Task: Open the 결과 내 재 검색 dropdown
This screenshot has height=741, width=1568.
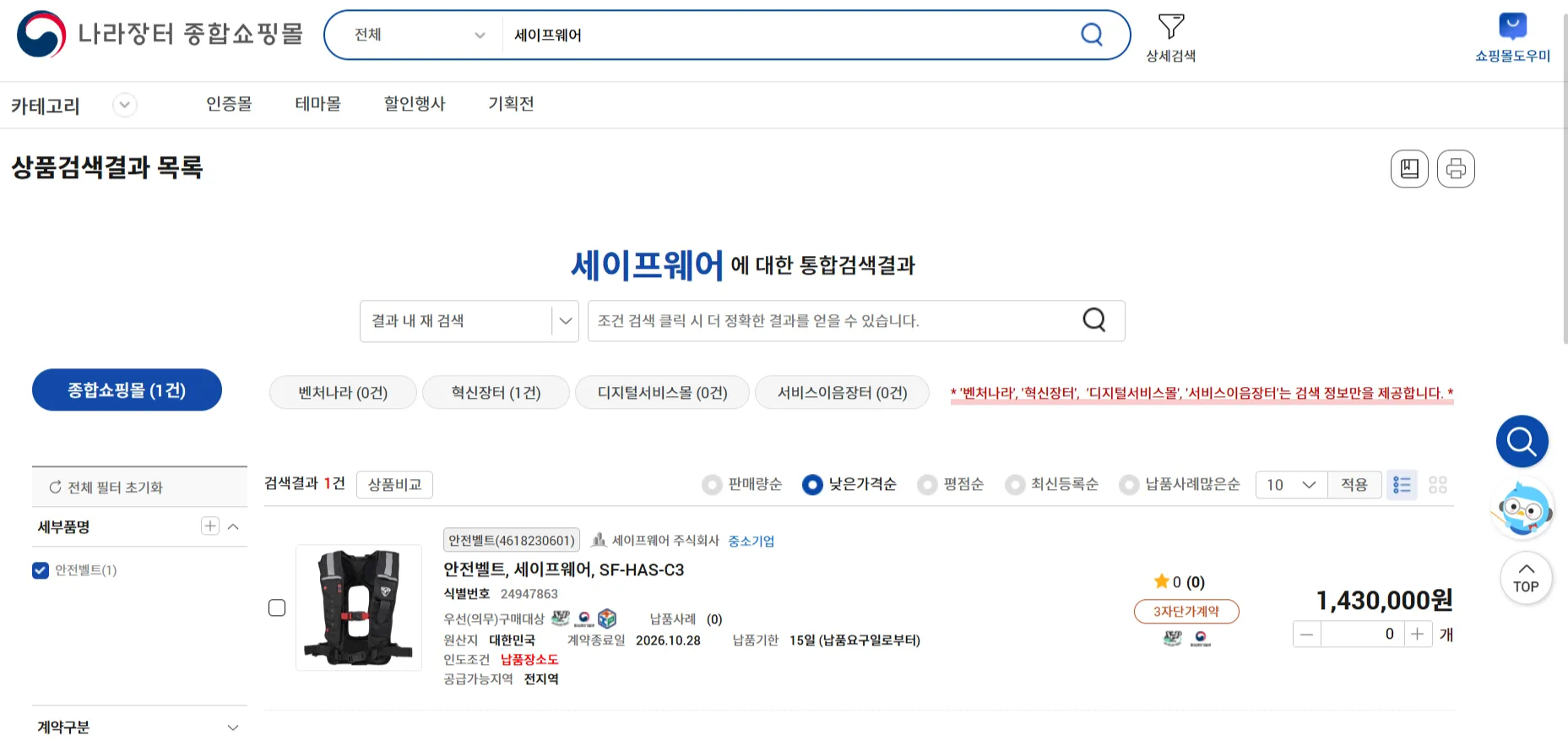Action: (469, 321)
